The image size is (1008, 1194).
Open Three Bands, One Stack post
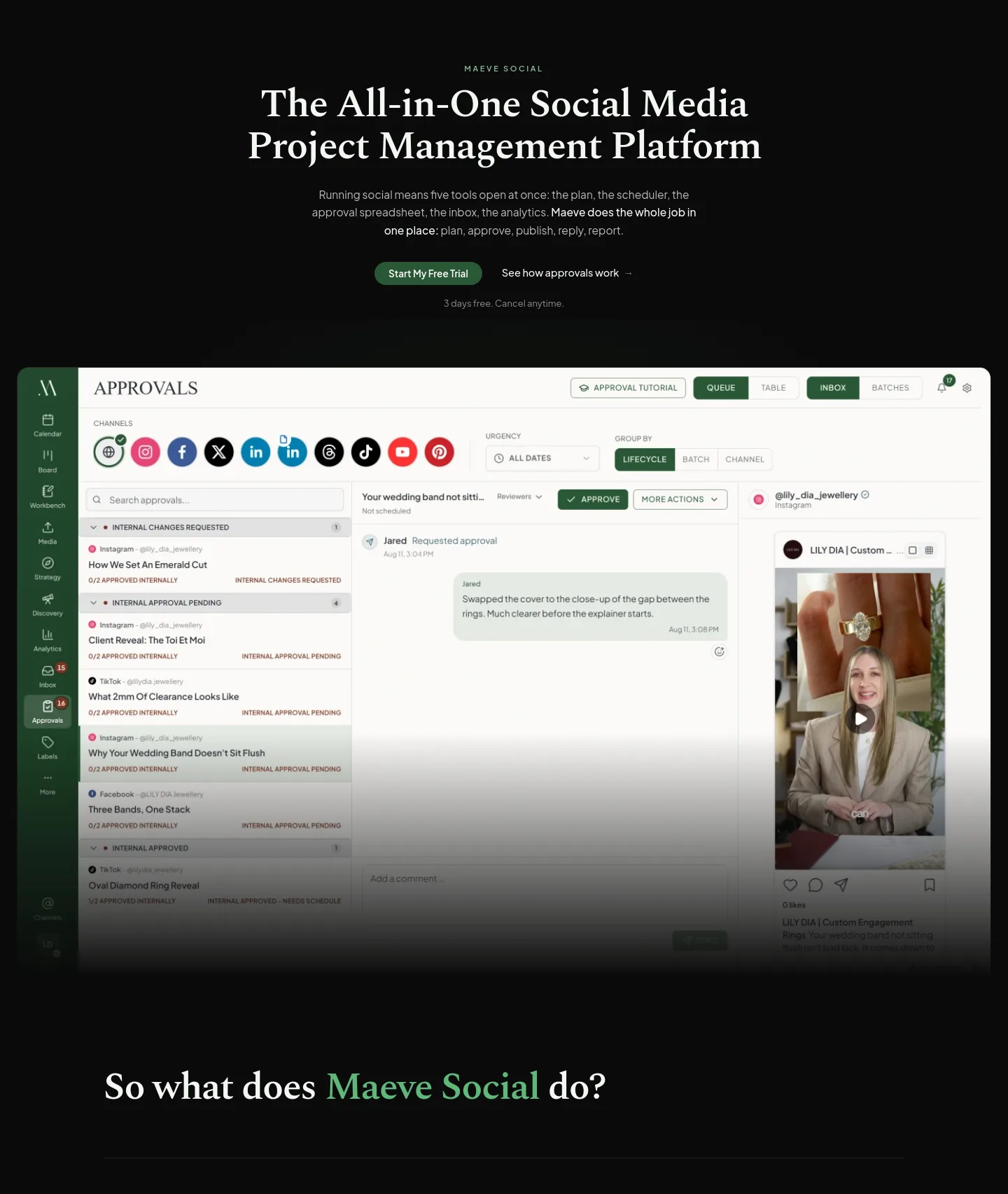215,810
